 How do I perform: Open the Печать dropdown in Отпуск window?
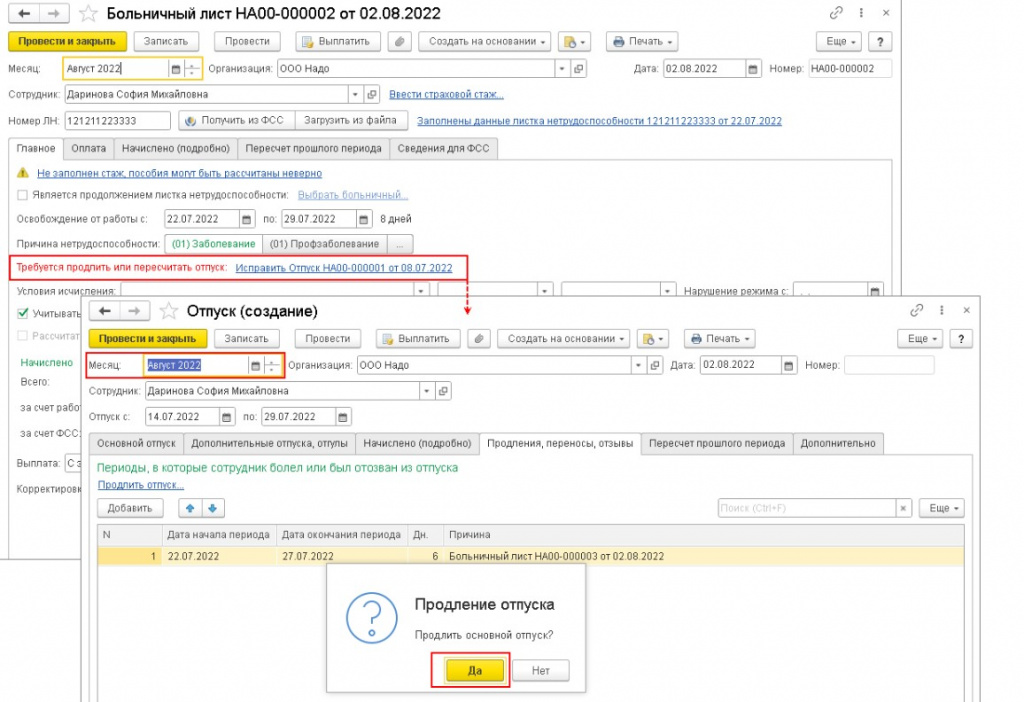[720, 339]
